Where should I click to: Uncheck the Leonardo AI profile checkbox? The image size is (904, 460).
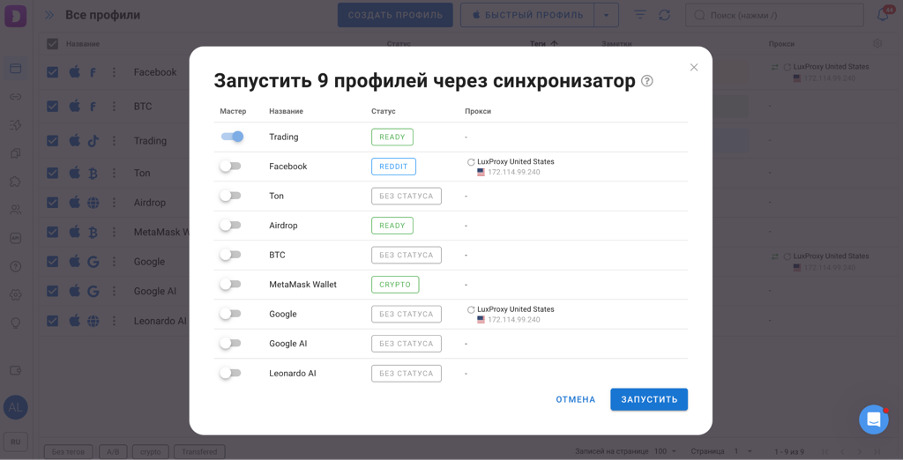pos(52,321)
